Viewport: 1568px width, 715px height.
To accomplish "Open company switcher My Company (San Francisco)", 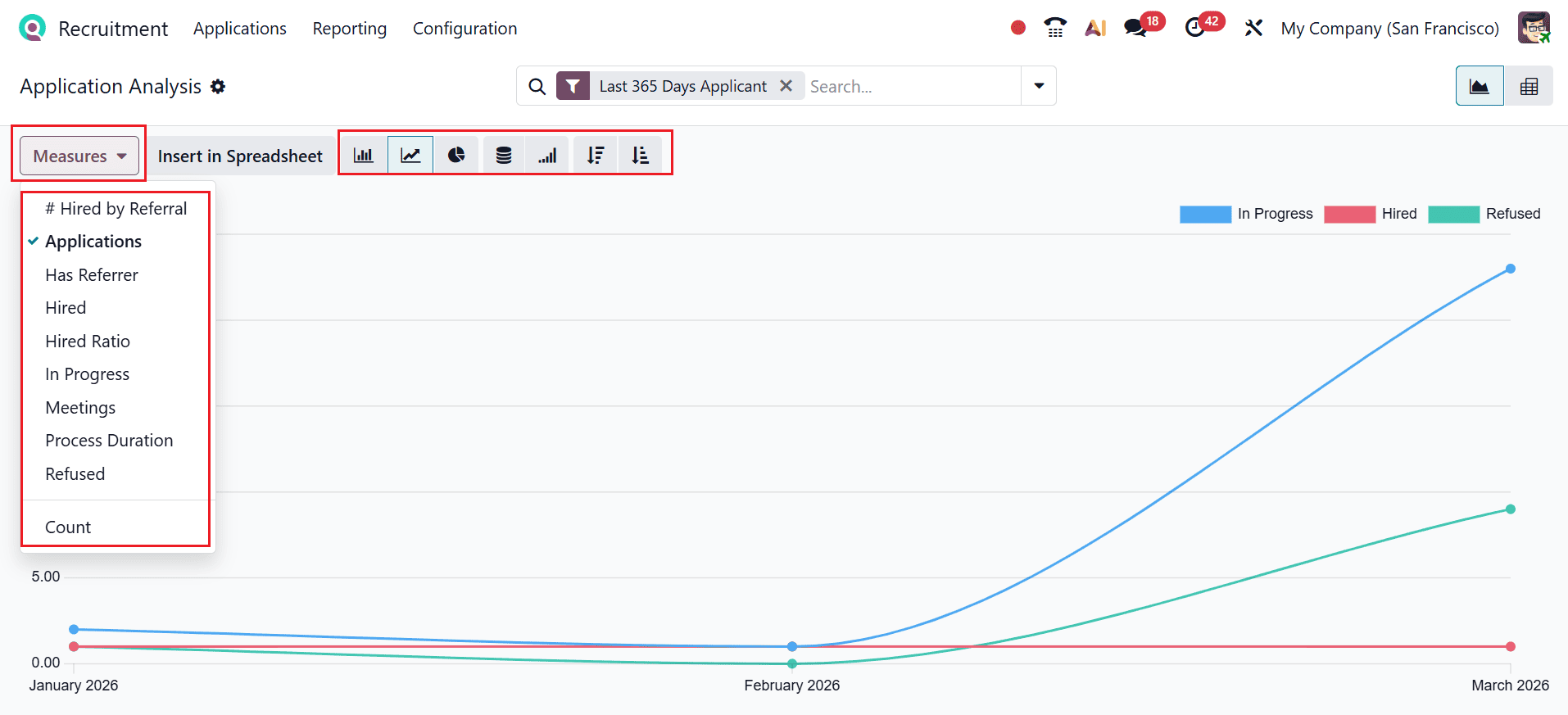I will pyautogui.click(x=1389, y=28).
